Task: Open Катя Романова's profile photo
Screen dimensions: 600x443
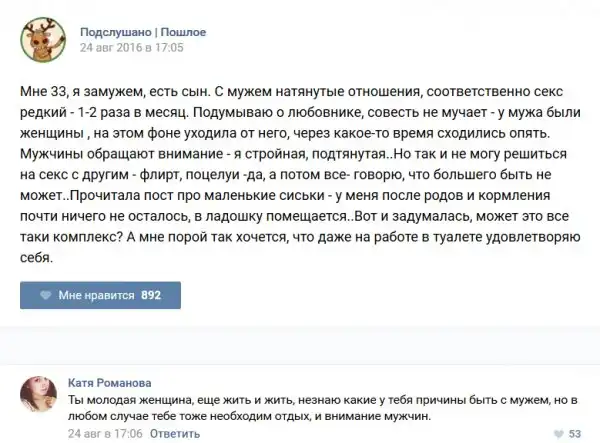Action: pyautogui.click(x=39, y=397)
